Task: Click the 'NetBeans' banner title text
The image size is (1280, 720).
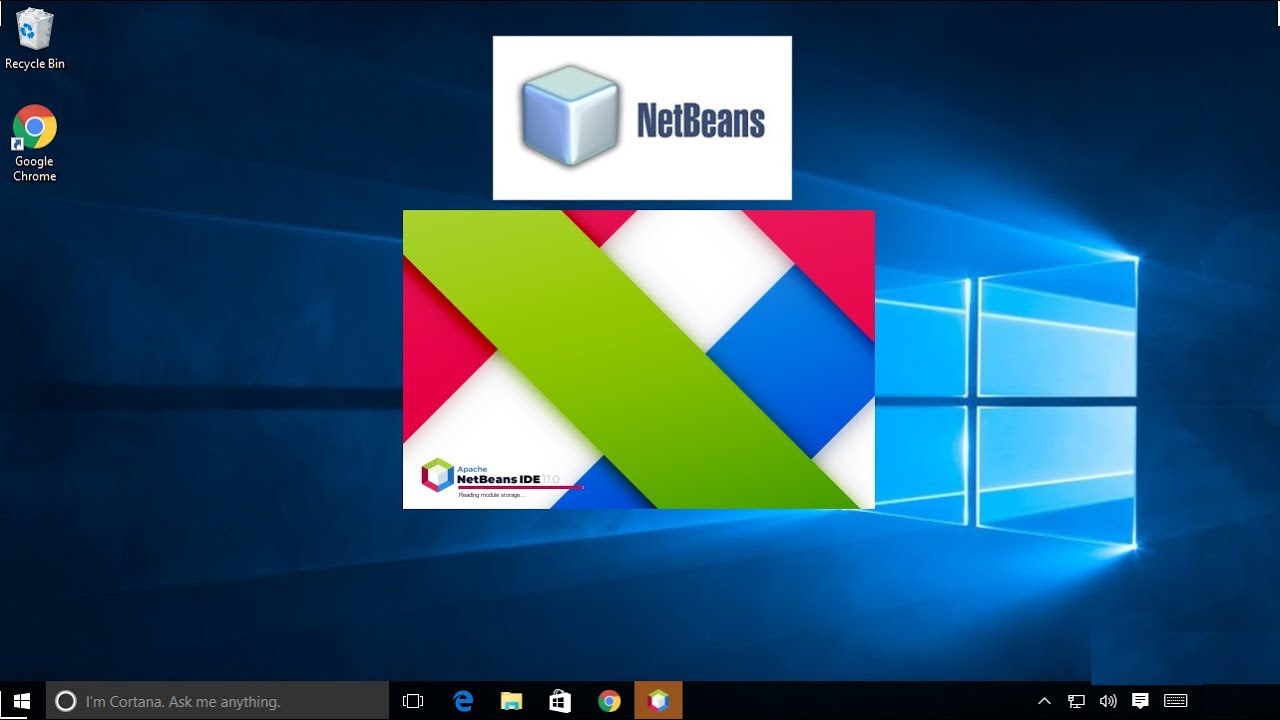Action: [x=701, y=121]
